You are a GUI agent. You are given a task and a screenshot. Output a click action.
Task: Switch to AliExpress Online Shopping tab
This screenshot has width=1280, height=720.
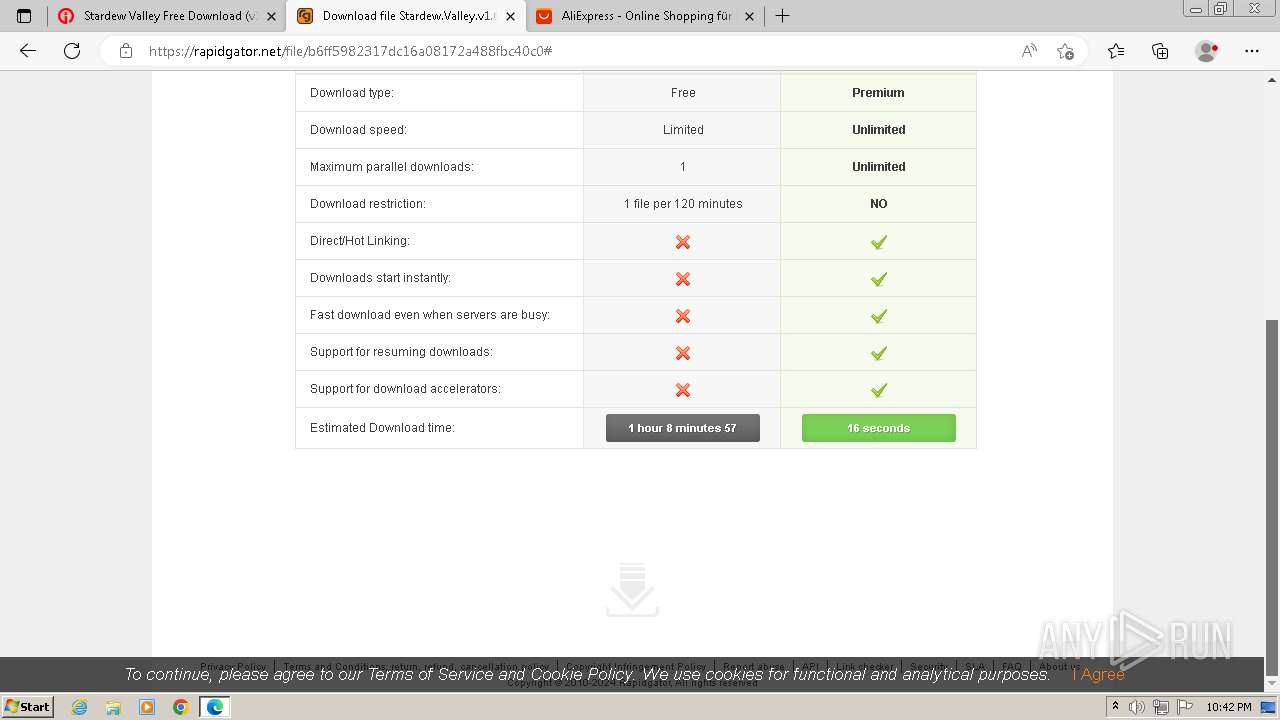645,16
